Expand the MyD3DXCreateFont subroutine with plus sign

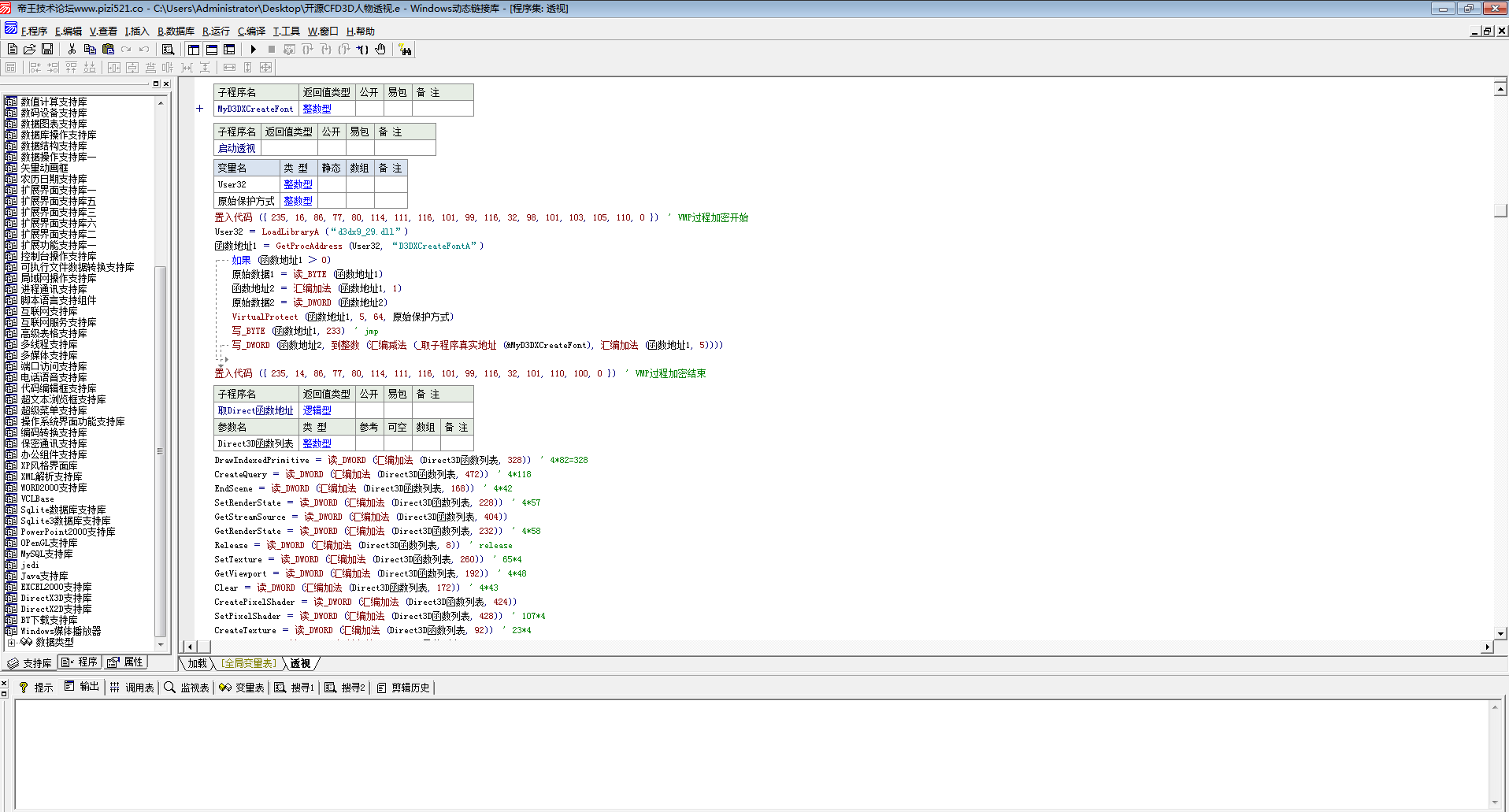tap(199, 109)
